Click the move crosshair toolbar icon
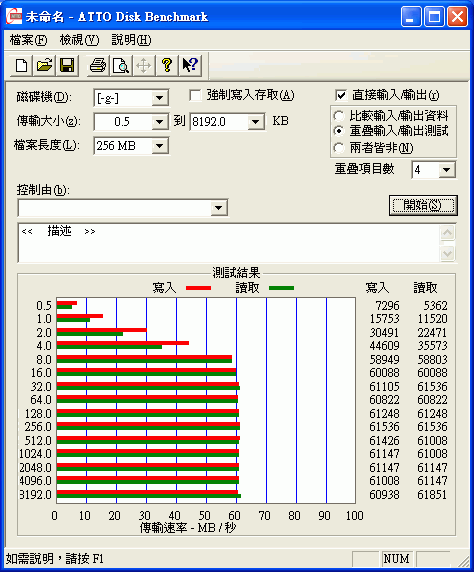This screenshot has width=474, height=572. [144, 66]
